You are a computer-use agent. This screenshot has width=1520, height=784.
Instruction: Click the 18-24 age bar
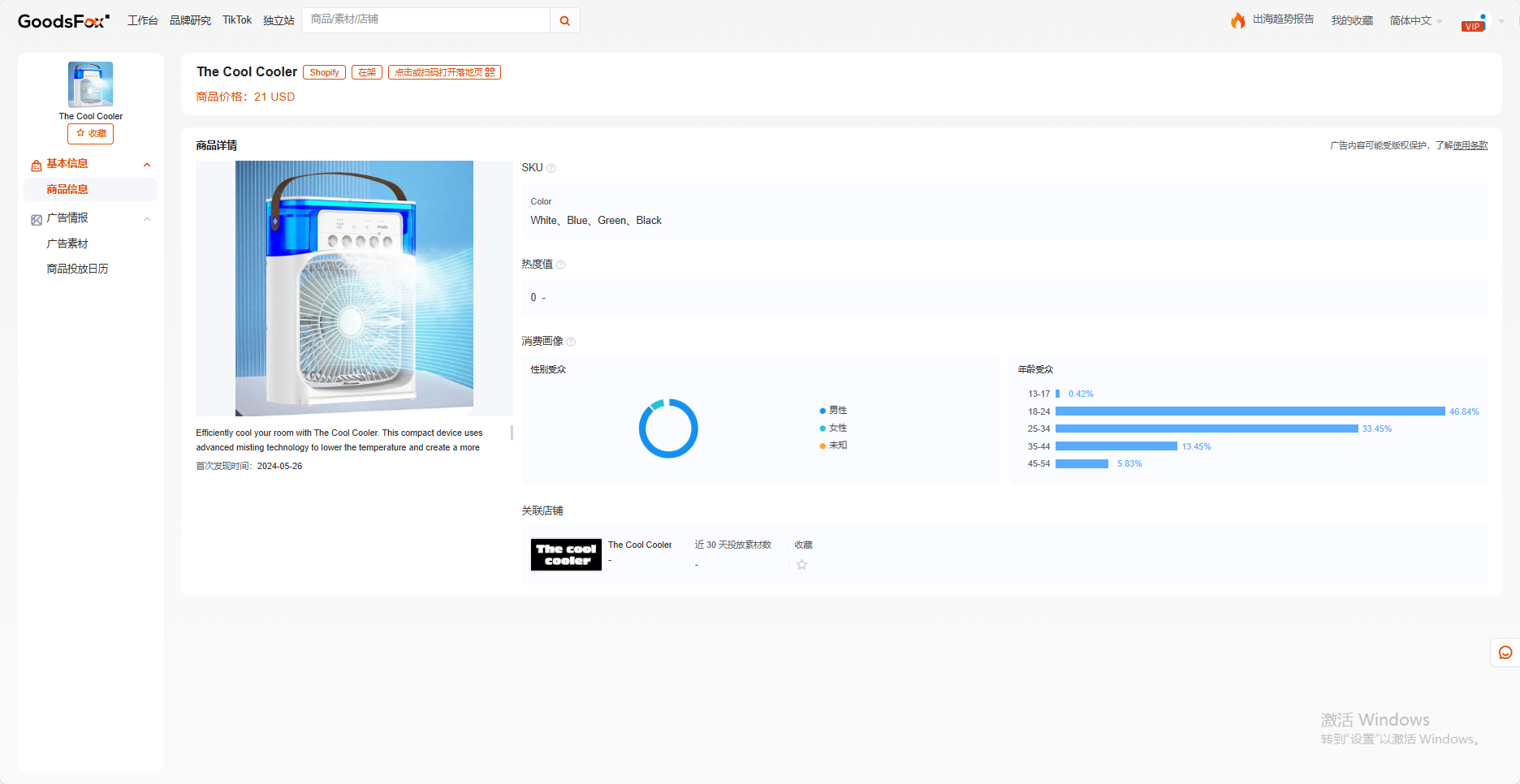coord(1250,411)
